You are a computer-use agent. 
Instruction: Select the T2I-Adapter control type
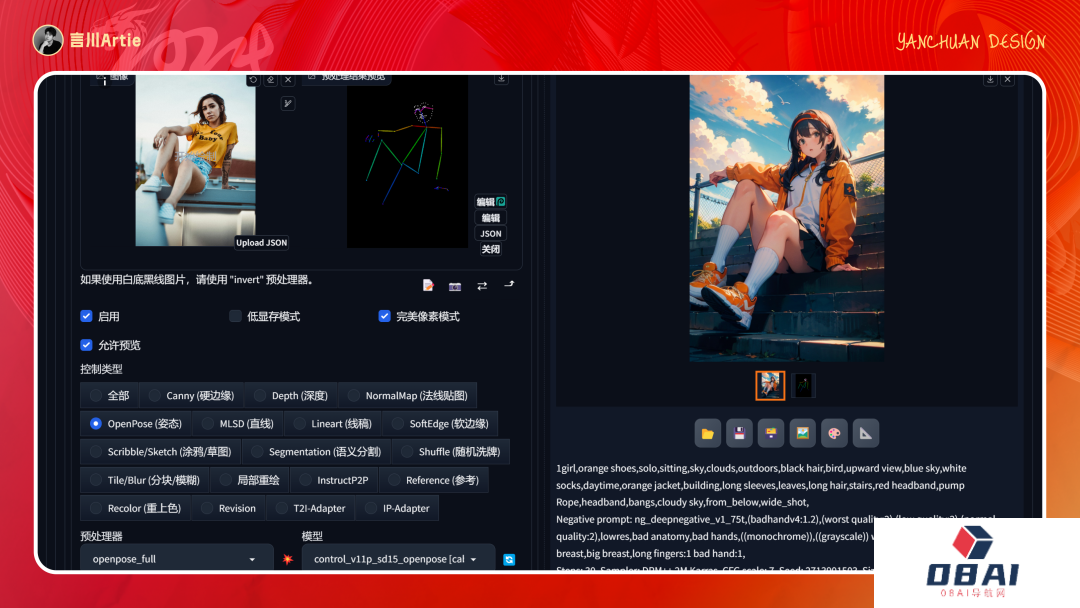311,508
